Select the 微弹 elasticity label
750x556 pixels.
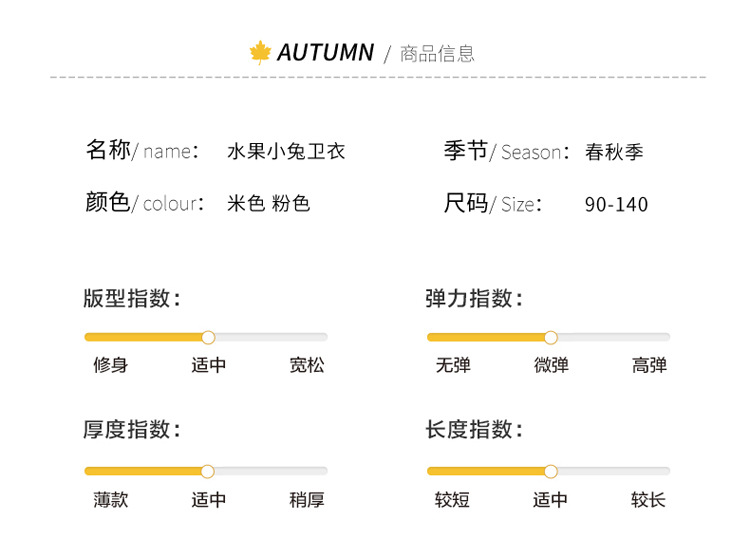pos(551,365)
